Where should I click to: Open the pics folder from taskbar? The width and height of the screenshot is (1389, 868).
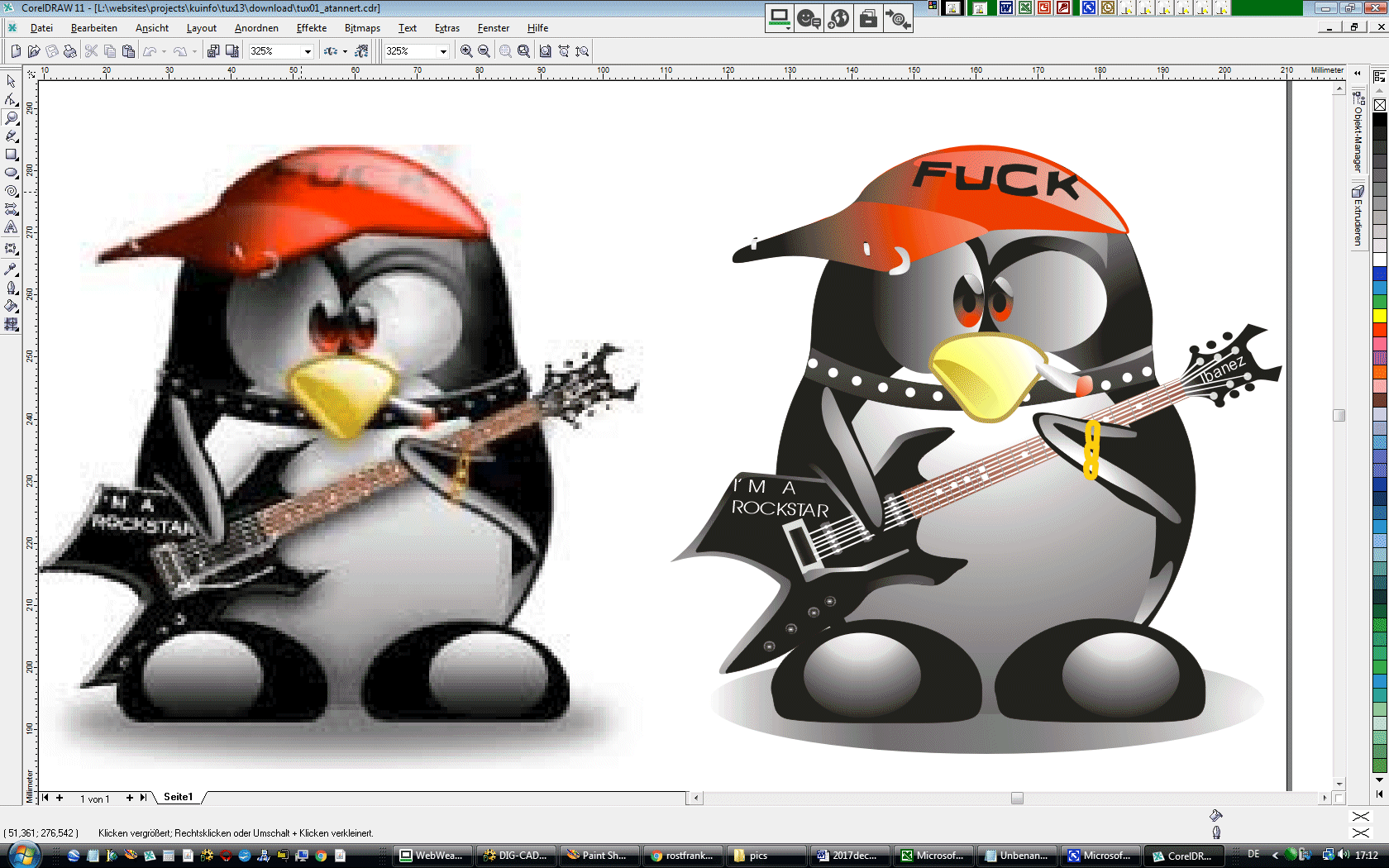(765, 856)
